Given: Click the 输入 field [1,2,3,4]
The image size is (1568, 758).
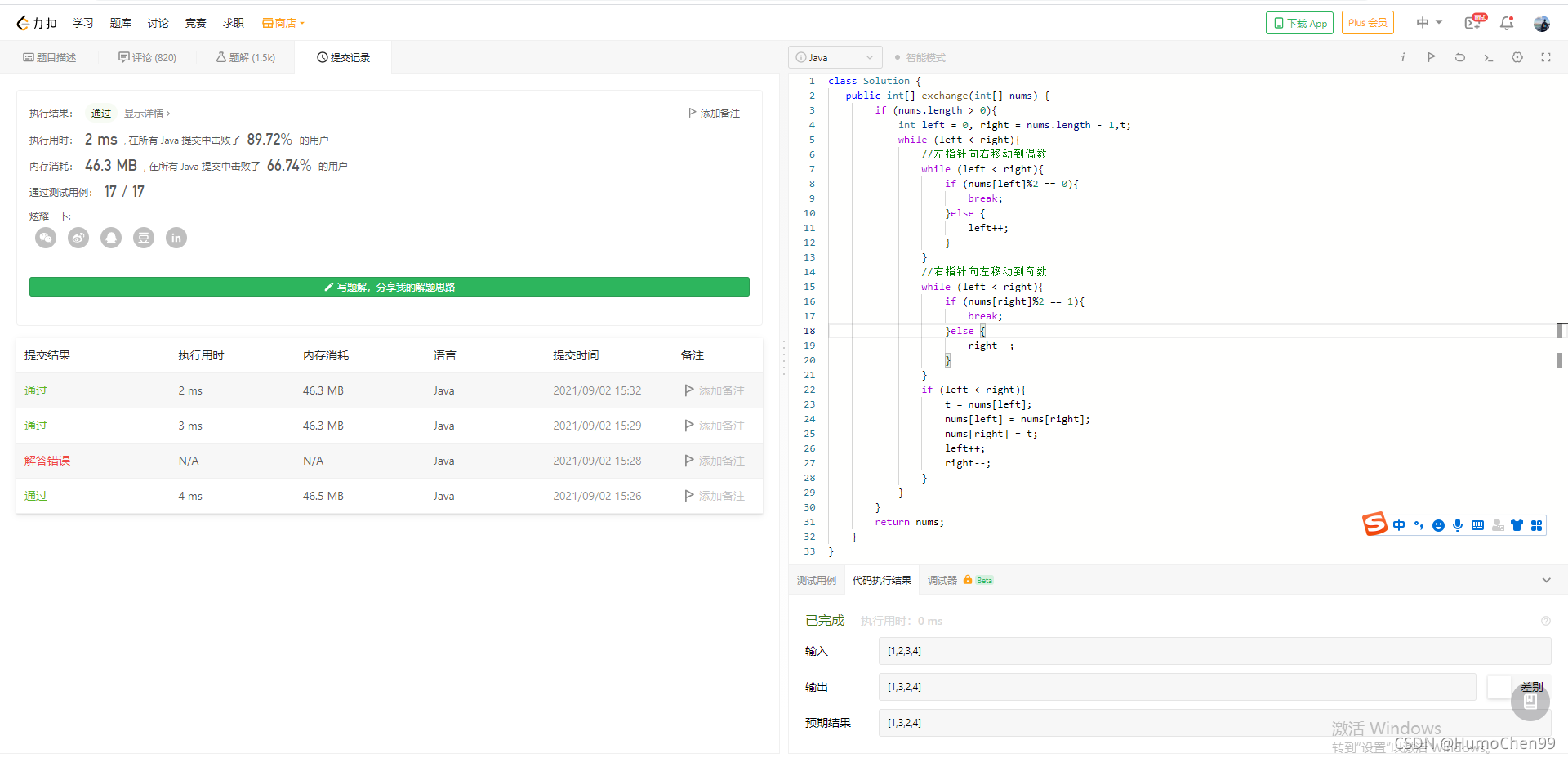Looking at the screenshot, I should 1214,651.
